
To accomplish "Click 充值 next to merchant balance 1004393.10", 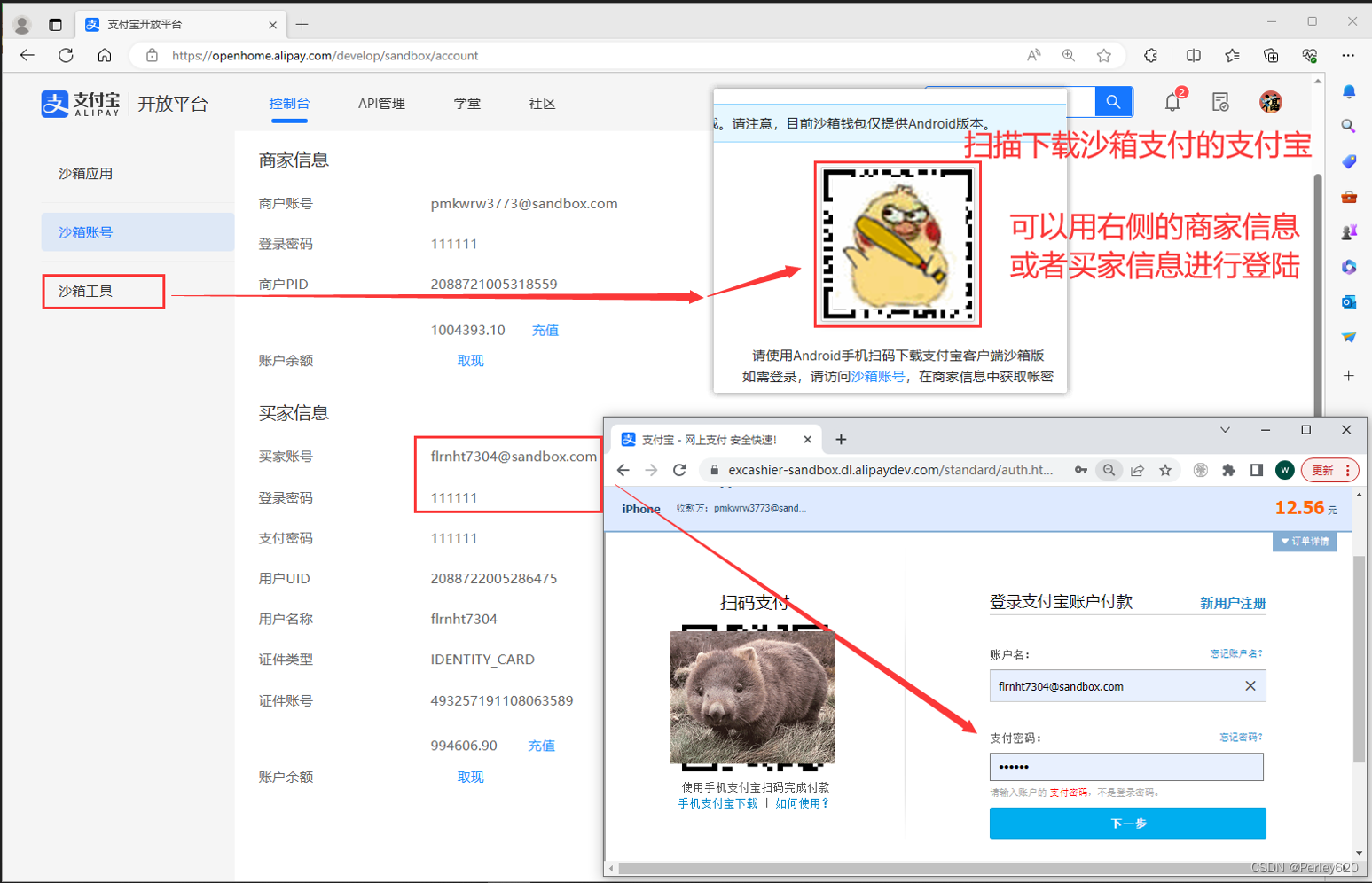I will (x=545, y=330).
